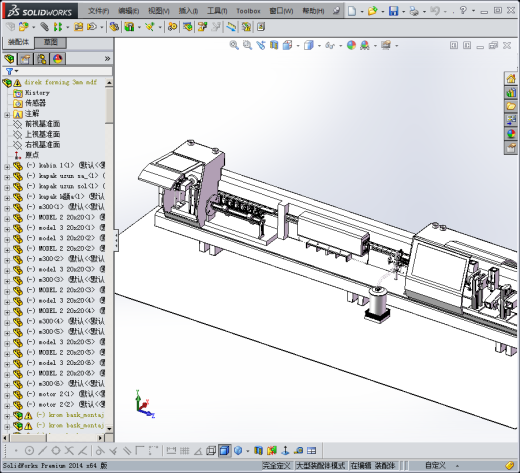The image size is (520, 473).
Task: Open the Section View tool
Action: 274,45
